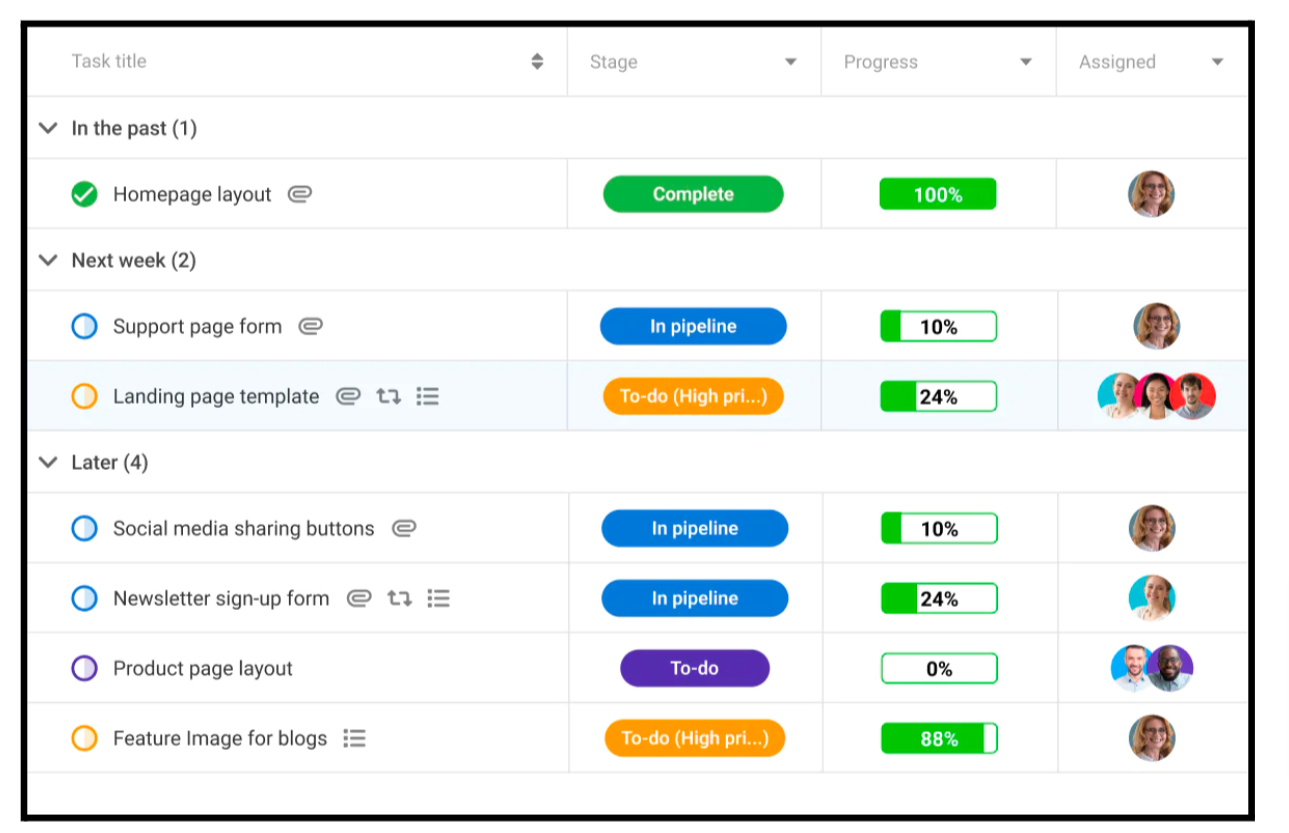Collapse the 'Next week' group
The image size is (1289, 833).
coord(47,260)
